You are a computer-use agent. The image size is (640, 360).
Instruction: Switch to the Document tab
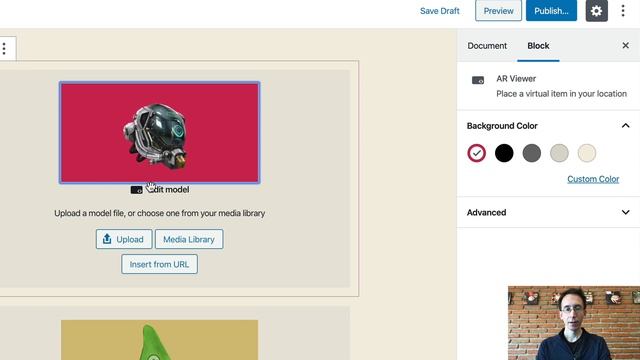click(487, 46)
